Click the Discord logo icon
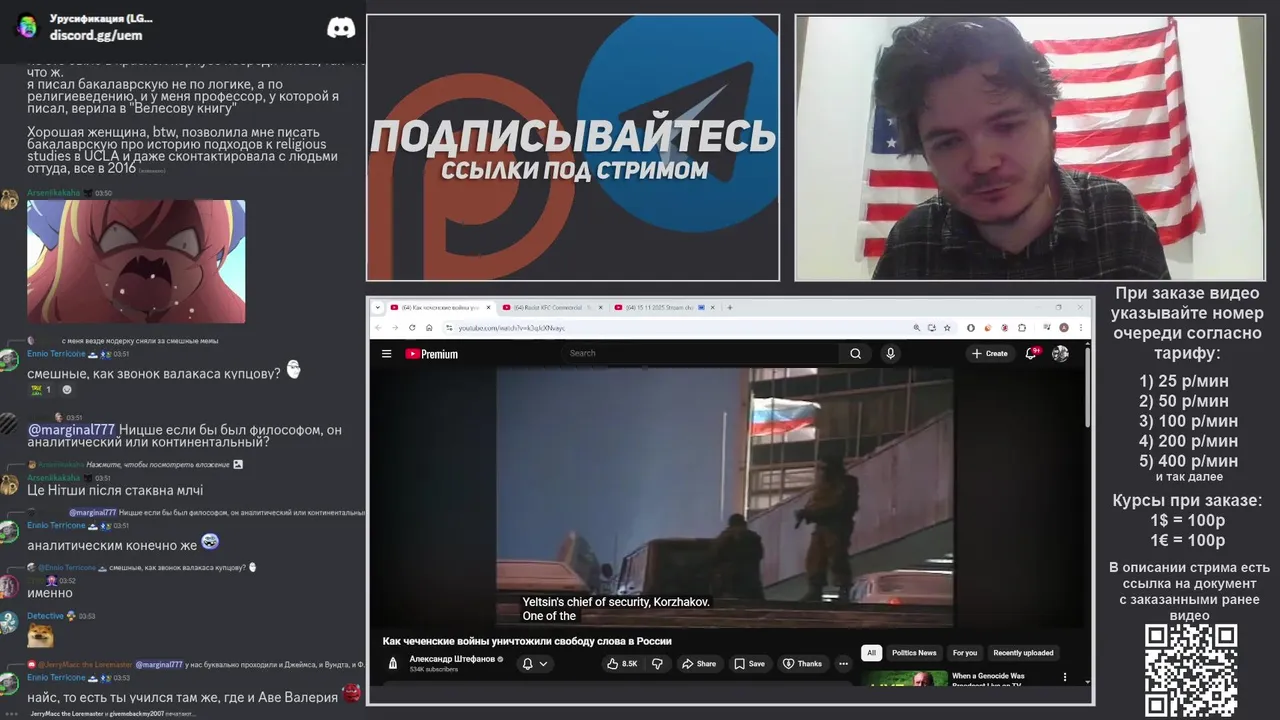 [x=341, y=28]
